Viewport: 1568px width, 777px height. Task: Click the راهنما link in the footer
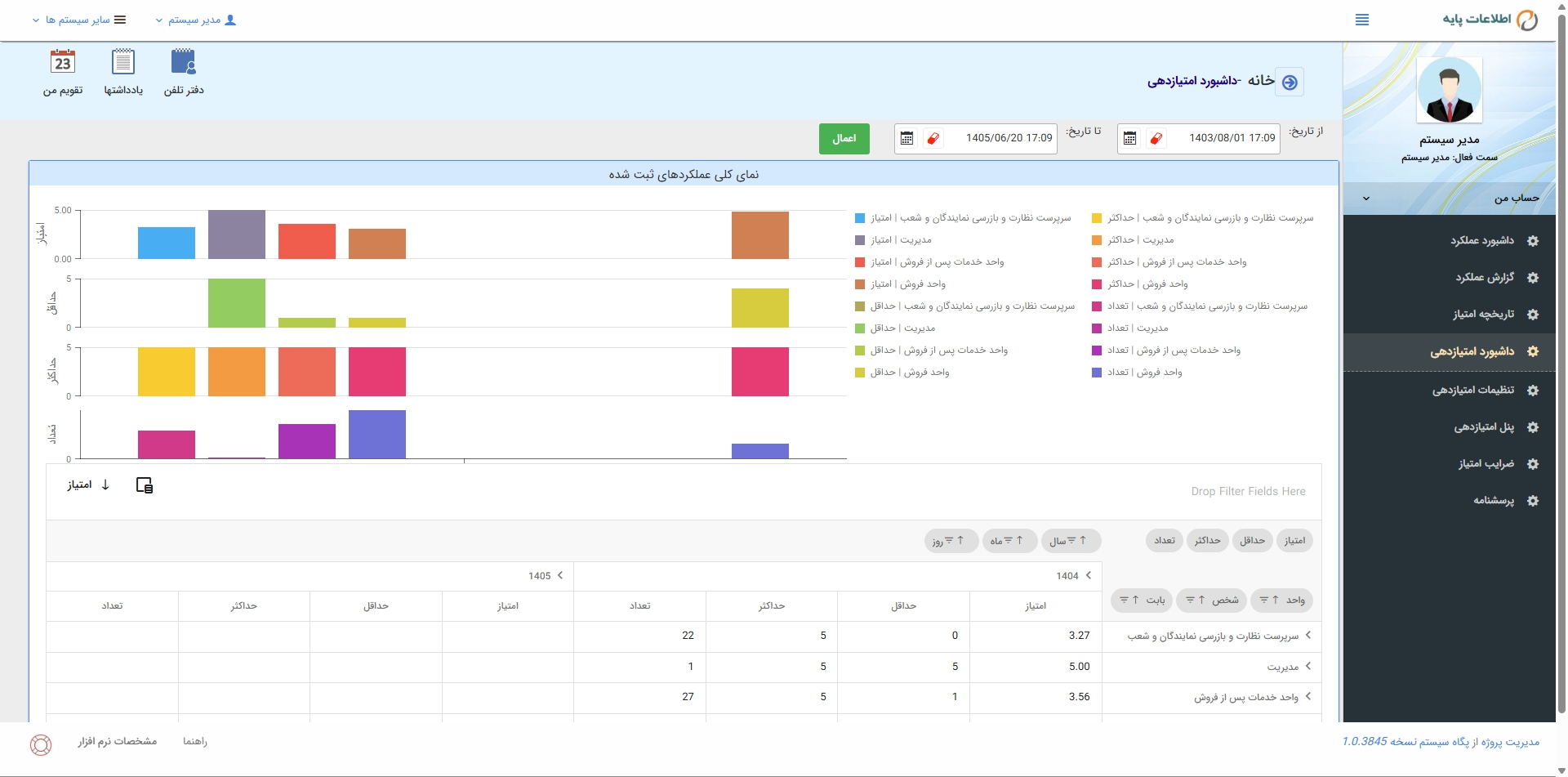pyautogui.click(x=195, y=742)
